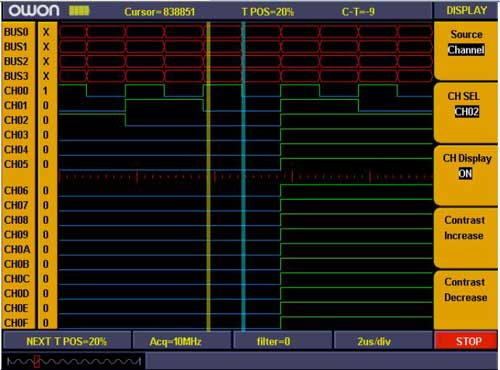Select the BUS0 row label
This screenshot has width=500, height=370.
(x=16, y=32)
